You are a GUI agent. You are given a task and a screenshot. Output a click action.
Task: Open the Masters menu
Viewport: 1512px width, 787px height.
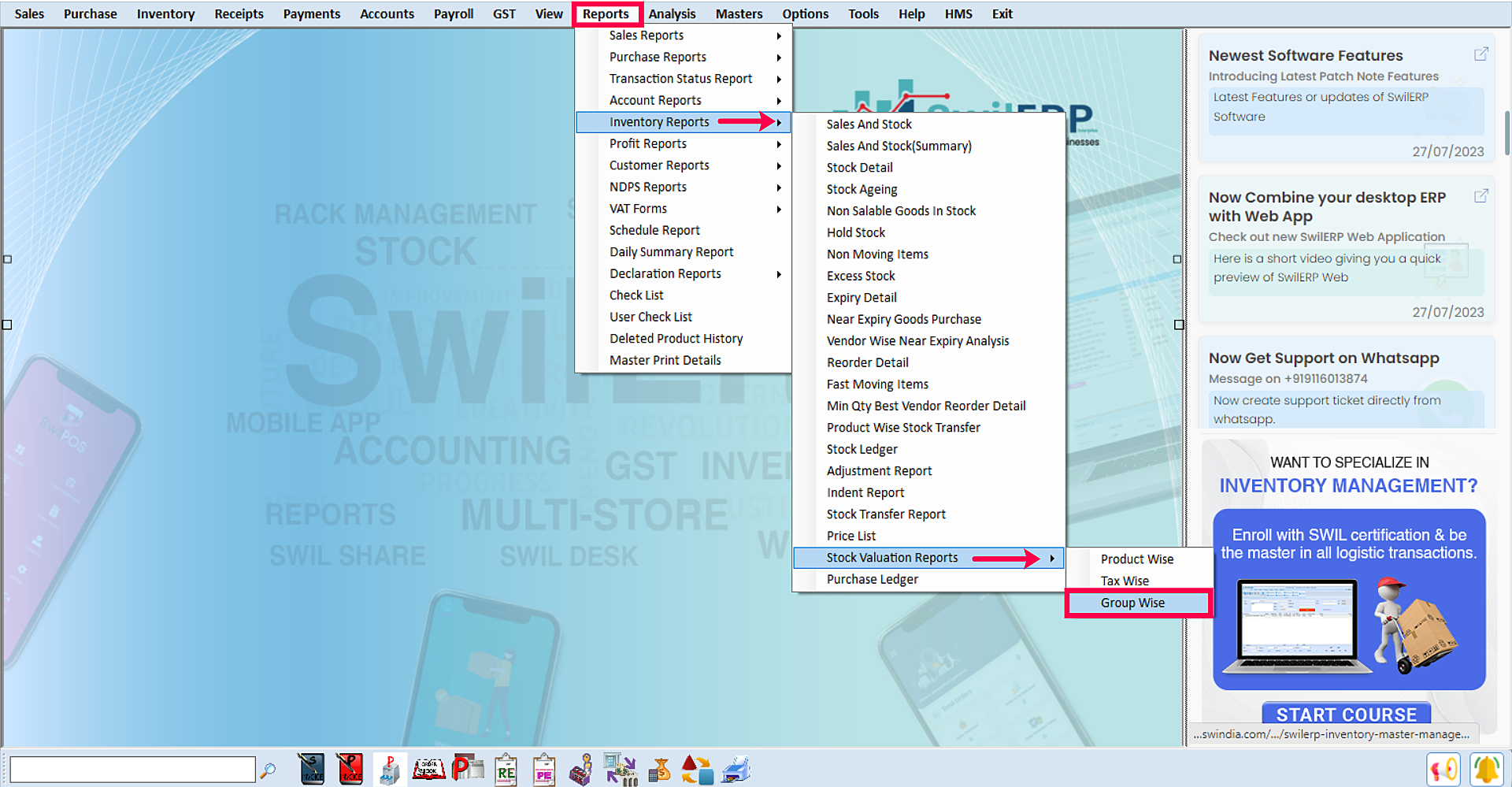[x=739, y=14]
